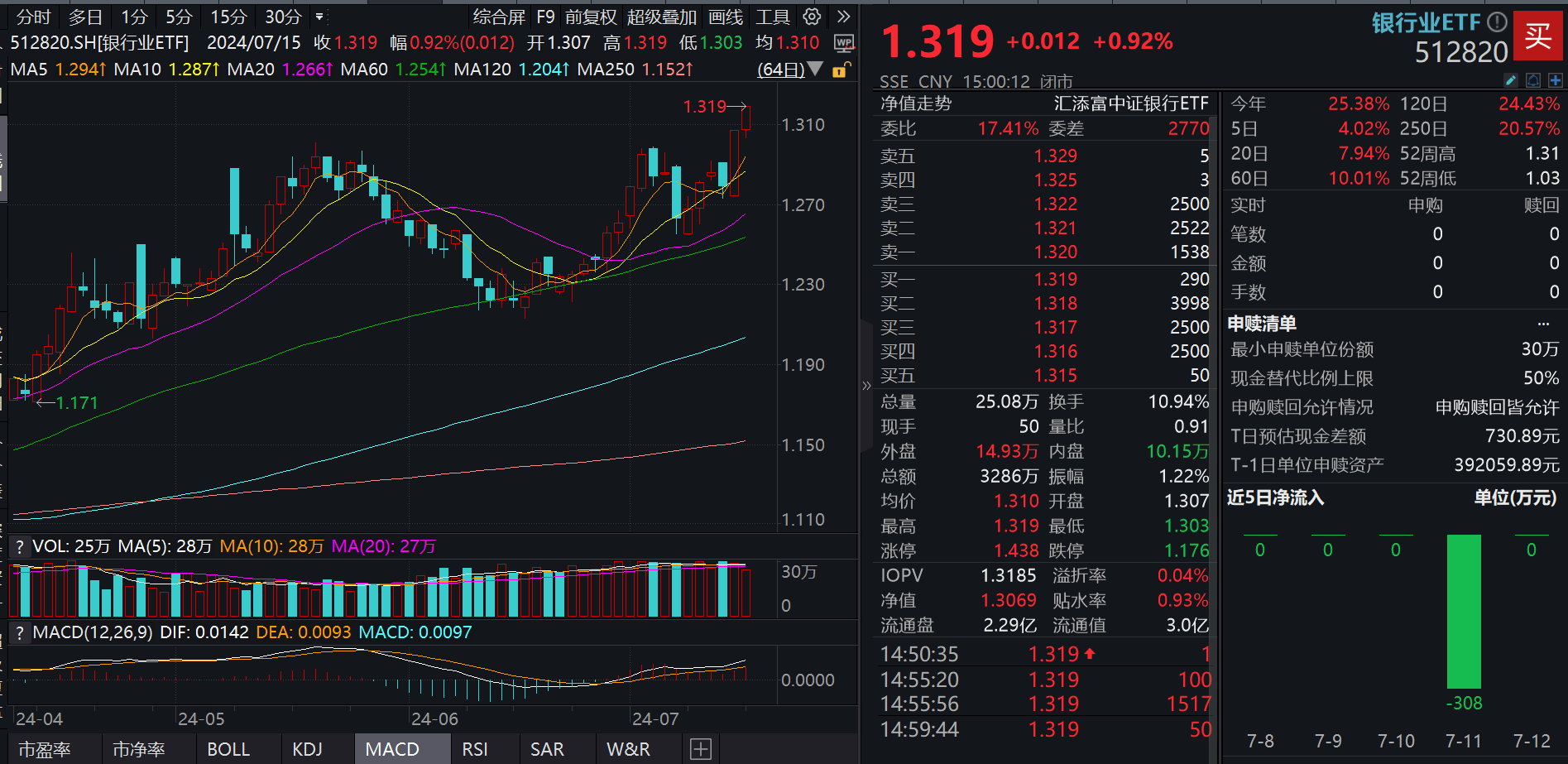Click the 14:55:56 trade tick row
The height and width of the screenshot is (764, 1568).
(x=1045, y=704)
